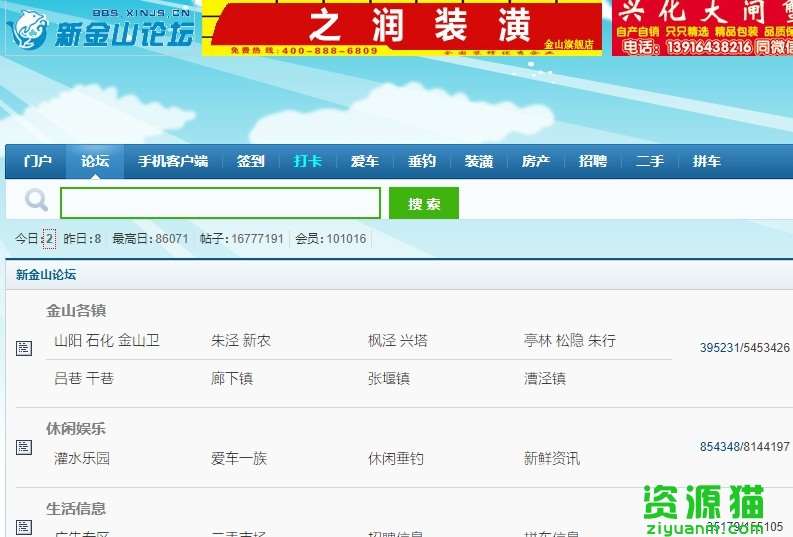
Task: Open the 山阳 石化 金山卫 subforum
Action: [106, 341]
